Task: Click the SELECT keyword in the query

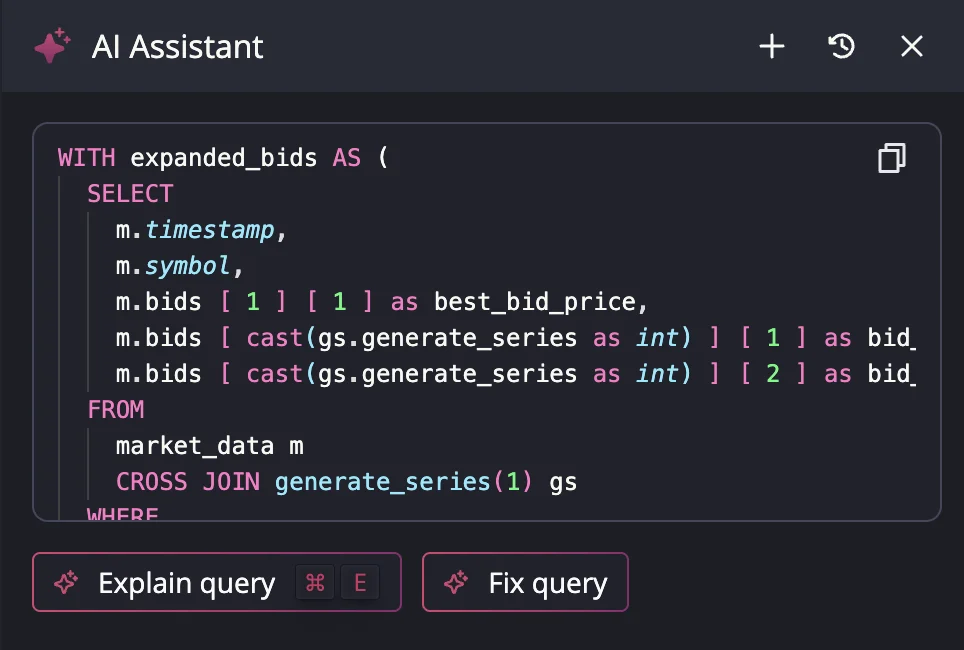Action: click(x=130, y=193)
